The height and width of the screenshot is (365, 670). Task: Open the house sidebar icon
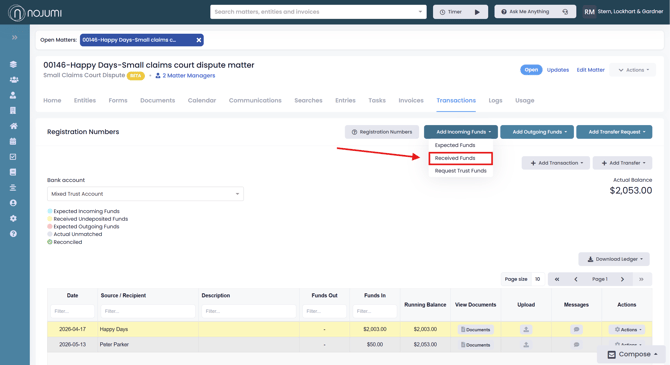tap(14, 126)
